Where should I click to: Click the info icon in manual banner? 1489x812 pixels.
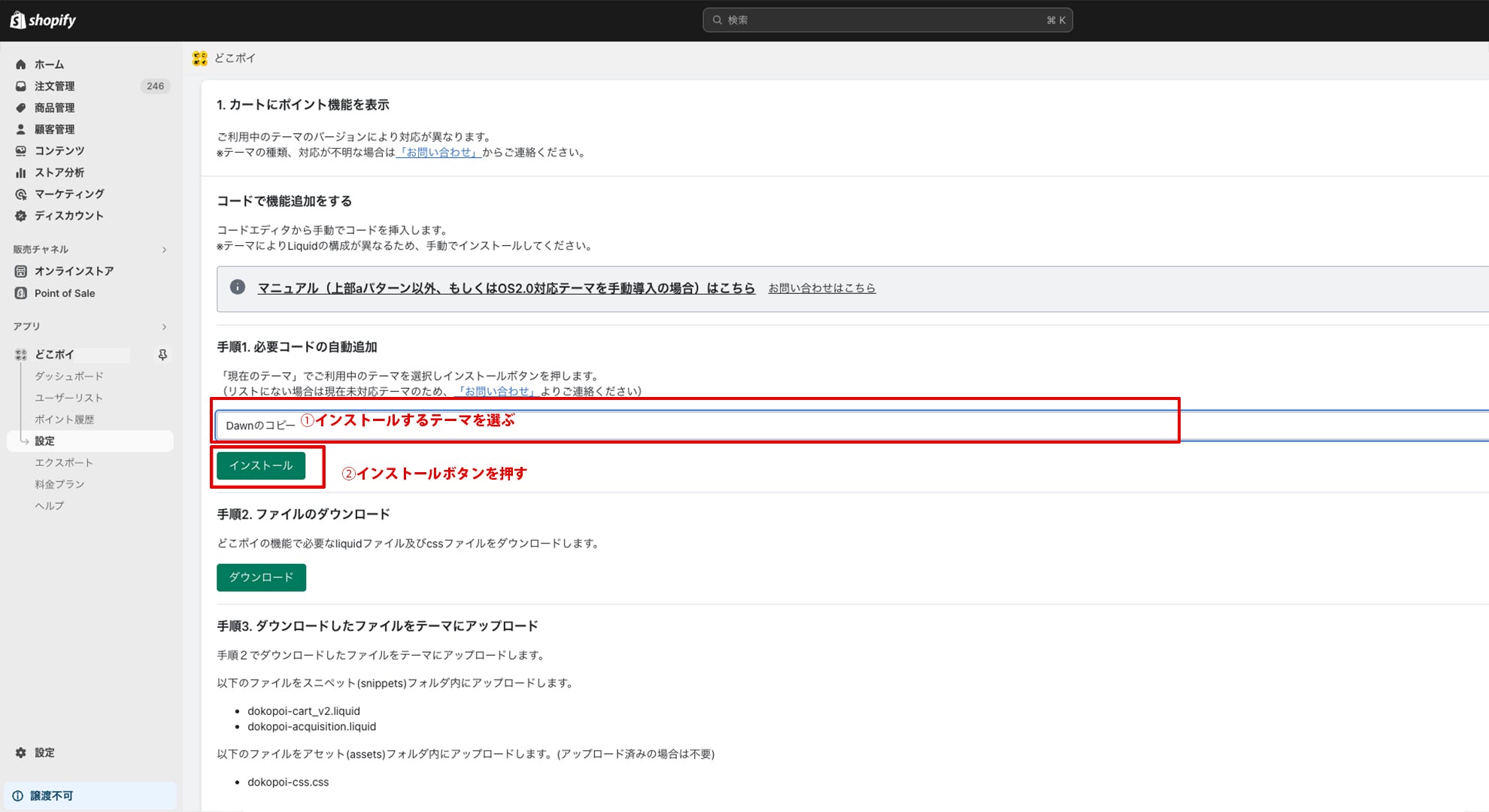point(238,287)
